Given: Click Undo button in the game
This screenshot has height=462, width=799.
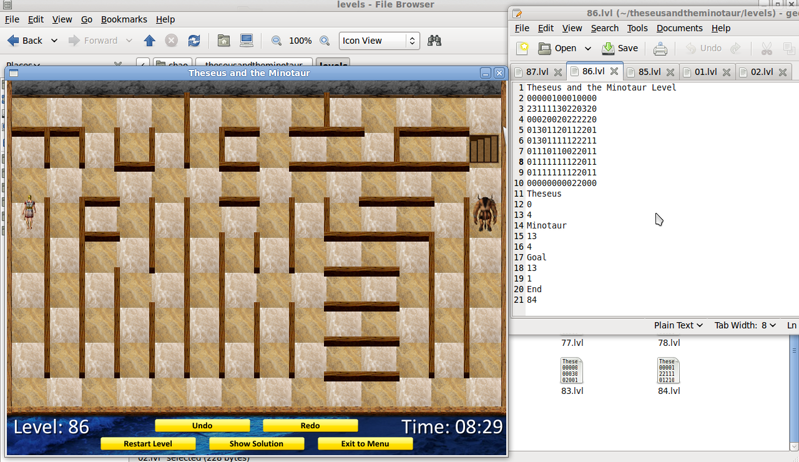Looking at the screenshot, I should pyautogui.click(x=202, y=425).
